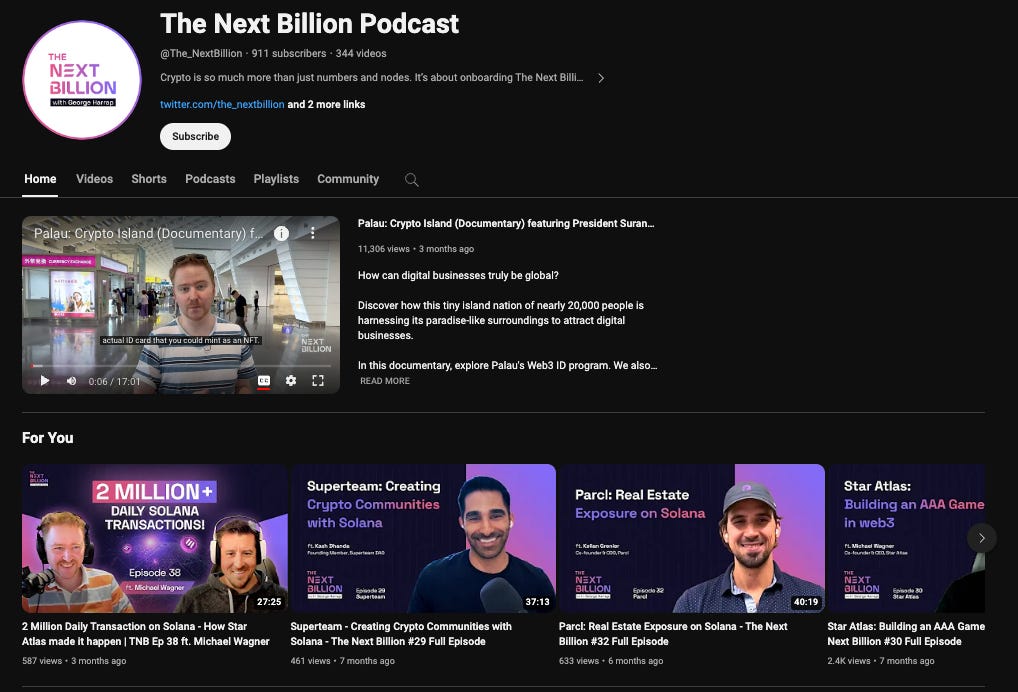
Task: Open three-dot menu on featured video
Action: 312,233
